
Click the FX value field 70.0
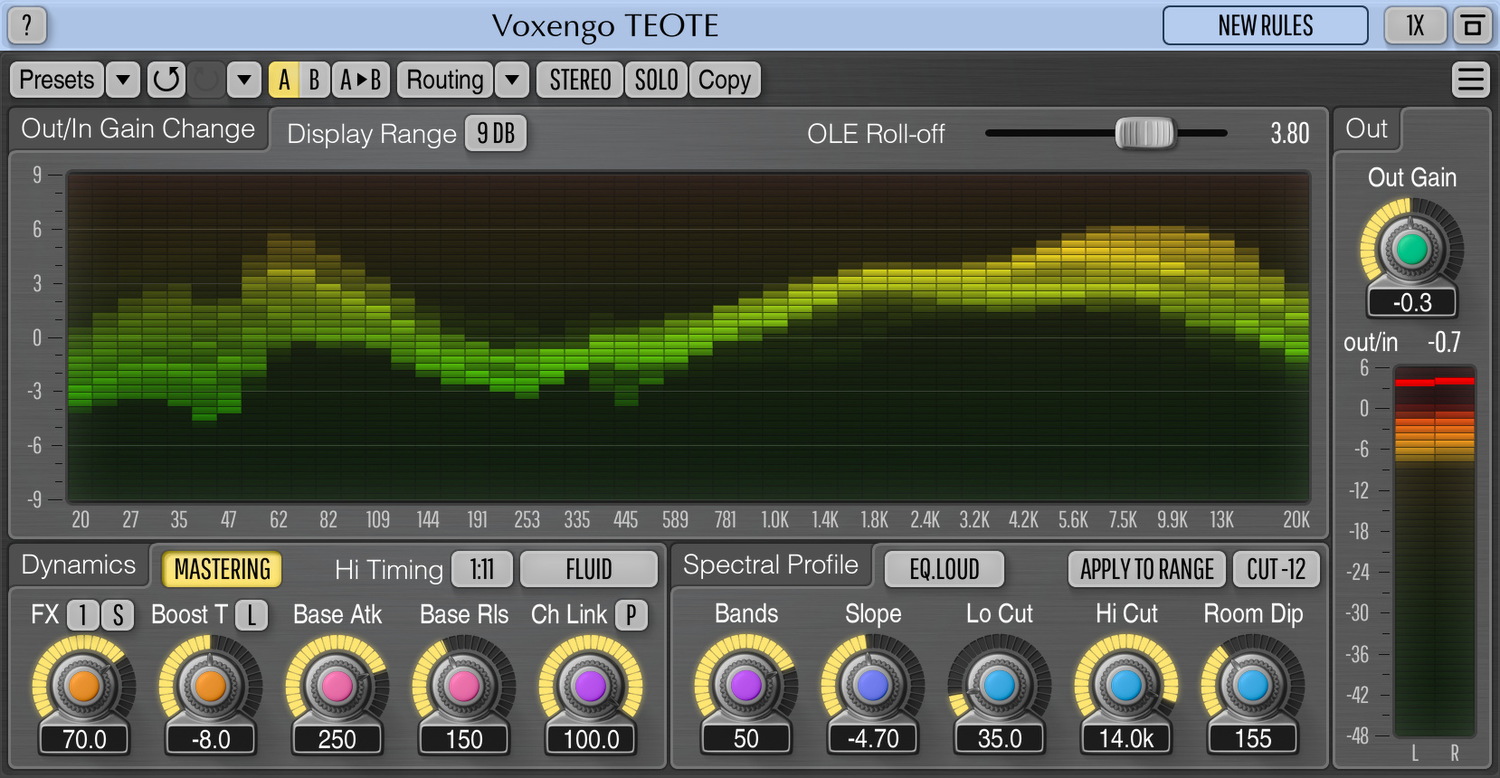coord(83,740)
